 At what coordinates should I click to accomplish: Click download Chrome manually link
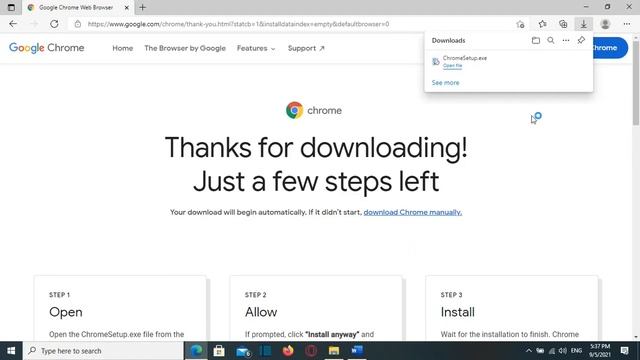(413, 212)
